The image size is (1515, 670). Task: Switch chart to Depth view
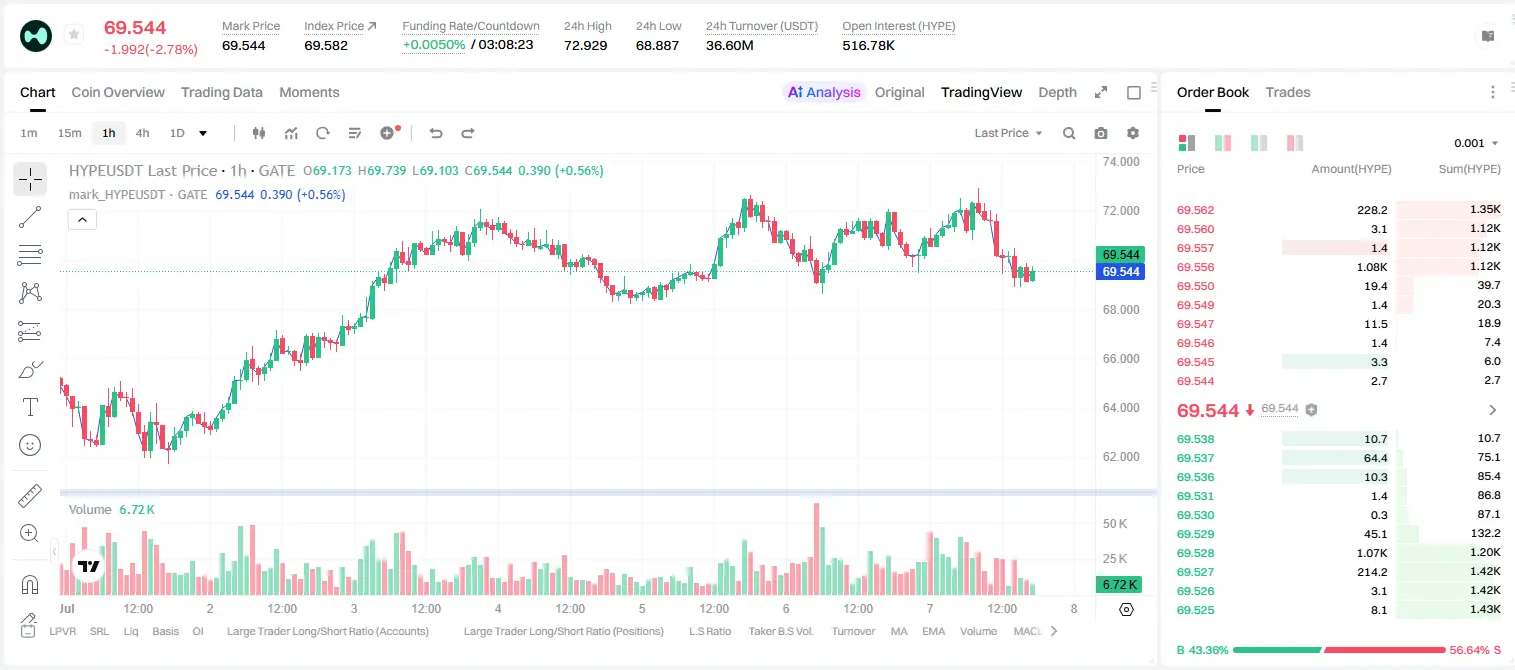1057,92
